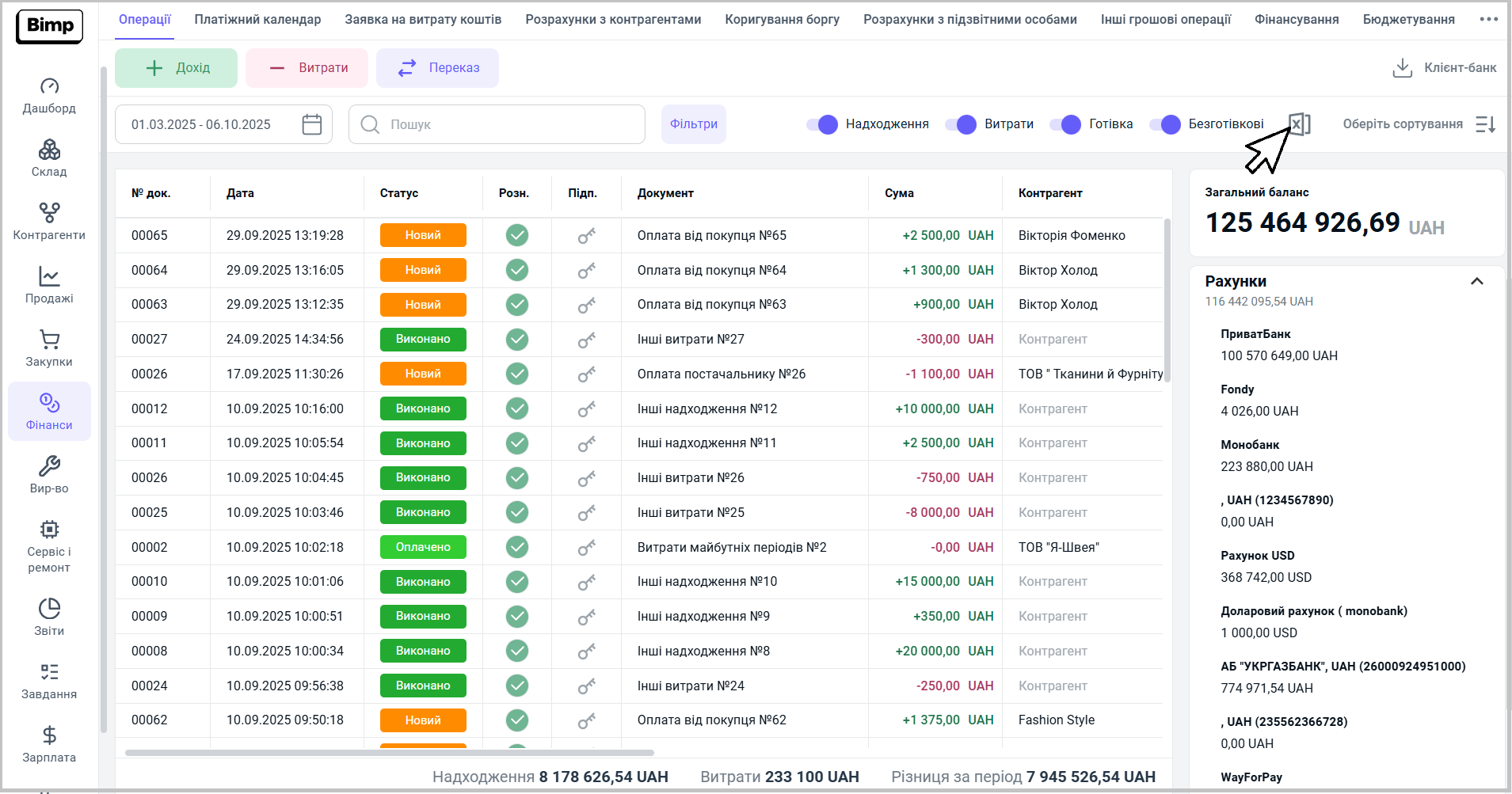Click the calendar icon in date field

[312, 124]
